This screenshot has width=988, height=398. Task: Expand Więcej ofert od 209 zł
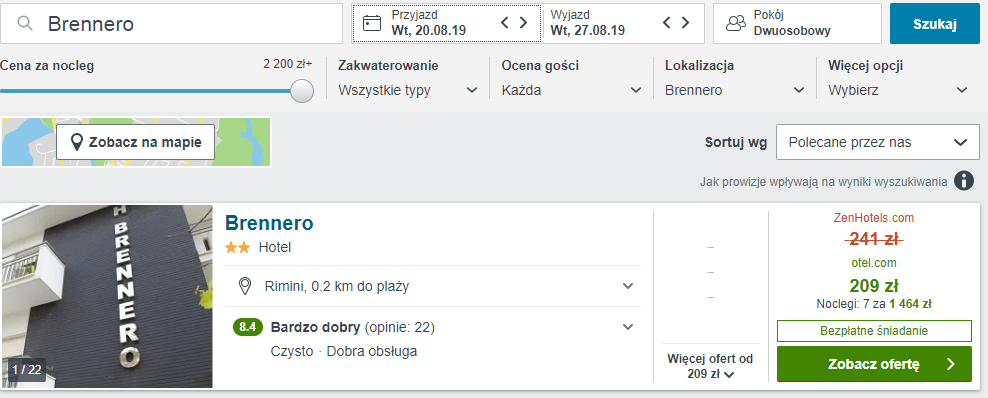click(711, 366)
